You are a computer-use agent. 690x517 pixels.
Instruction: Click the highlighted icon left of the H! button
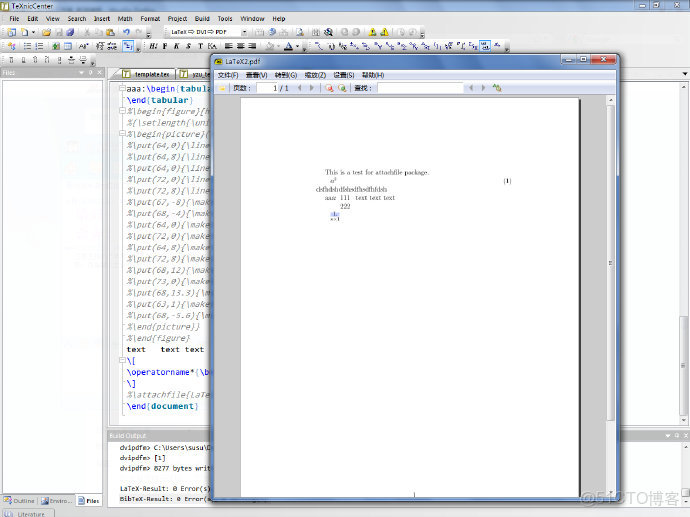[128, 46]
